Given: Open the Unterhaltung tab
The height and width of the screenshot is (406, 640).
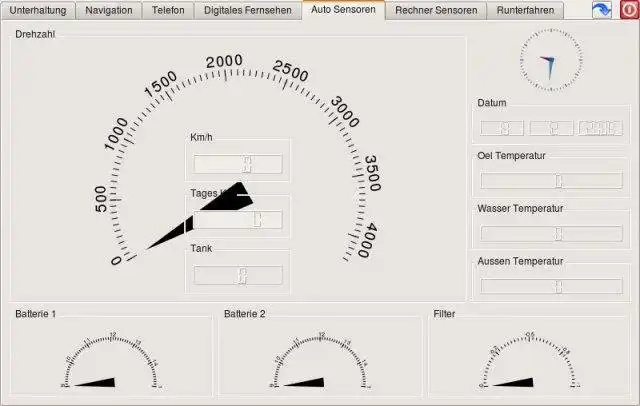Looking at the screenshot, I should pos(38,10).
